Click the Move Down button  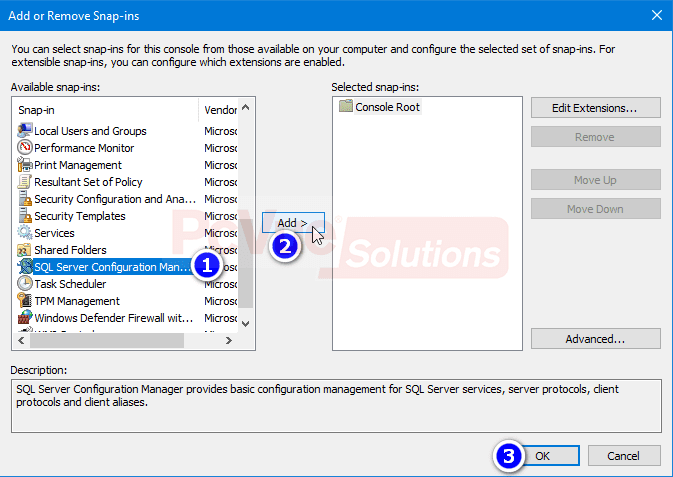tap(595, 209)
